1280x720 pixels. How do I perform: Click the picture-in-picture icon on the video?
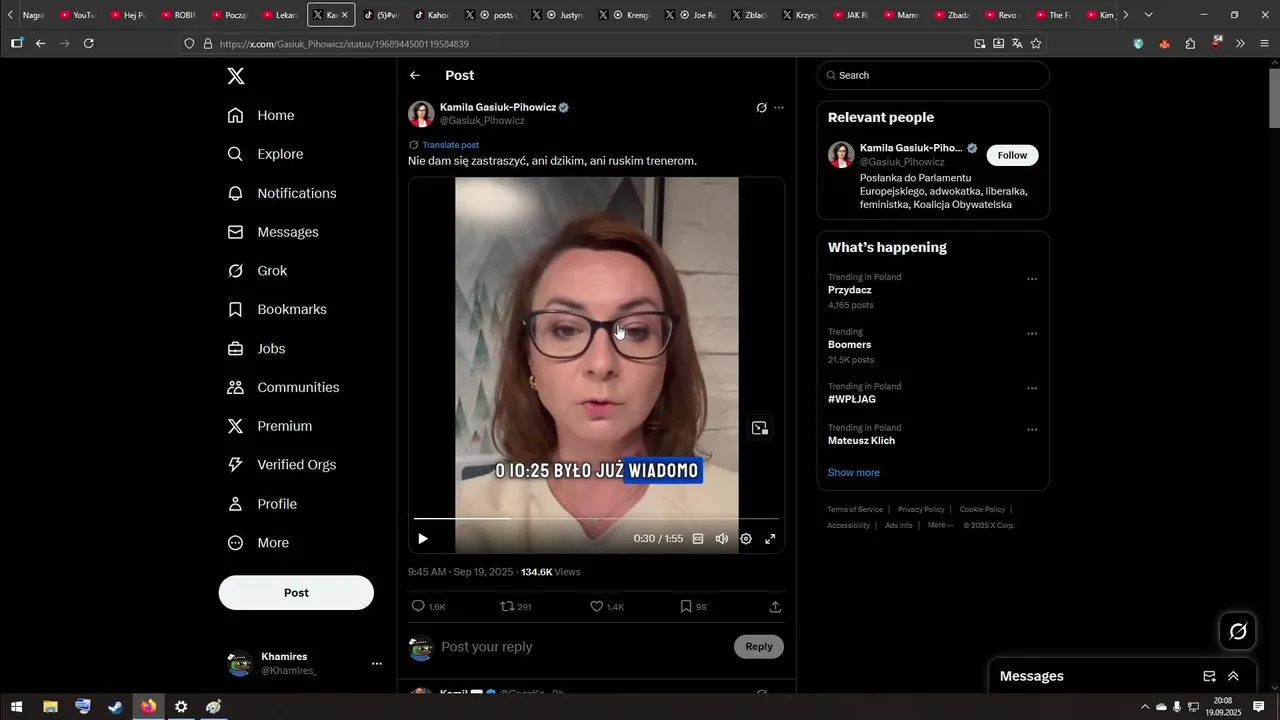[x=760, y=428]
